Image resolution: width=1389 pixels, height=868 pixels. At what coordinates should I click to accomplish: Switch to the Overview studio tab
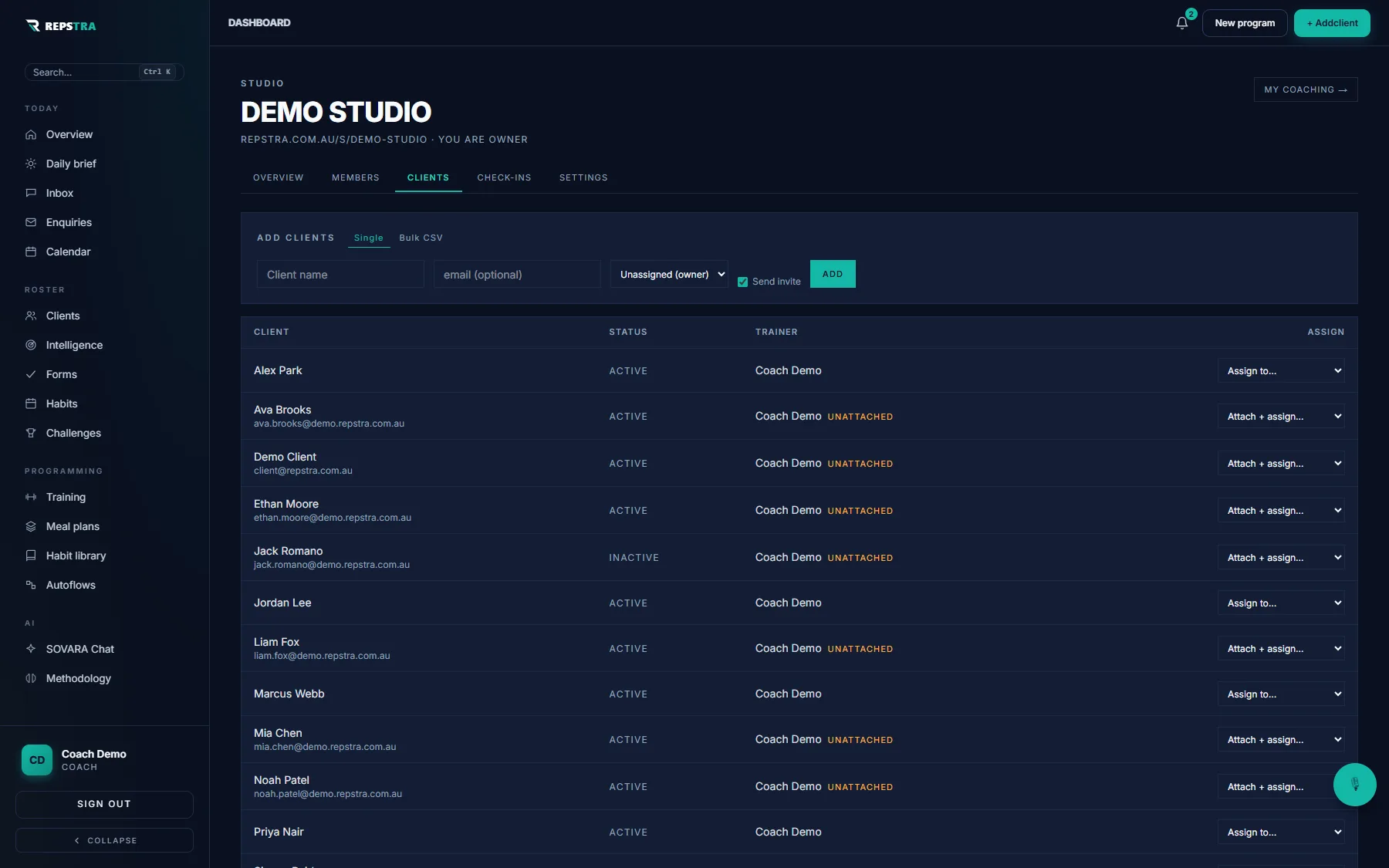[x=279, y=177]
